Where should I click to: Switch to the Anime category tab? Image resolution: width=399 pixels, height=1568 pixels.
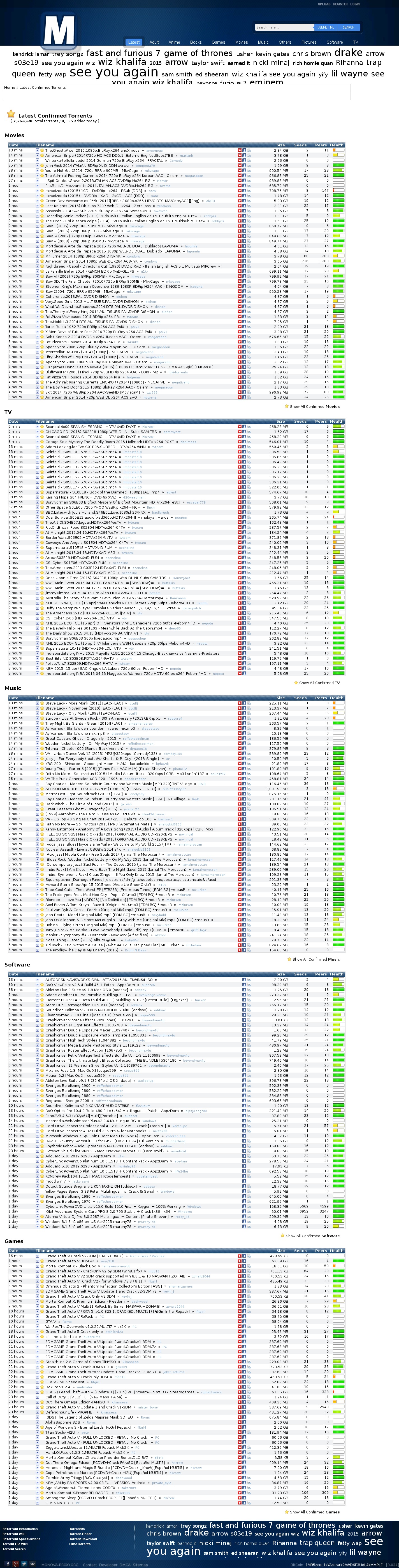pos(174,42)
